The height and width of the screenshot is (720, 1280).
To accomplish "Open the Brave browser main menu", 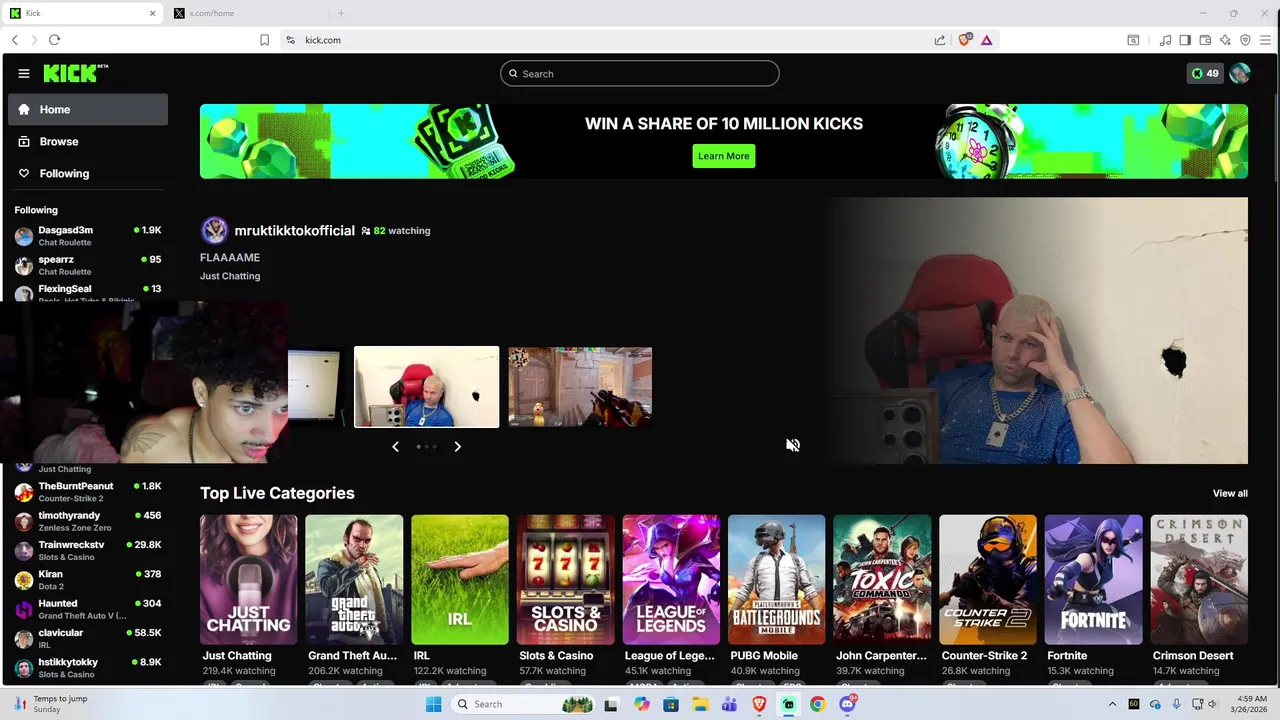I will [x=1265, y=40].
